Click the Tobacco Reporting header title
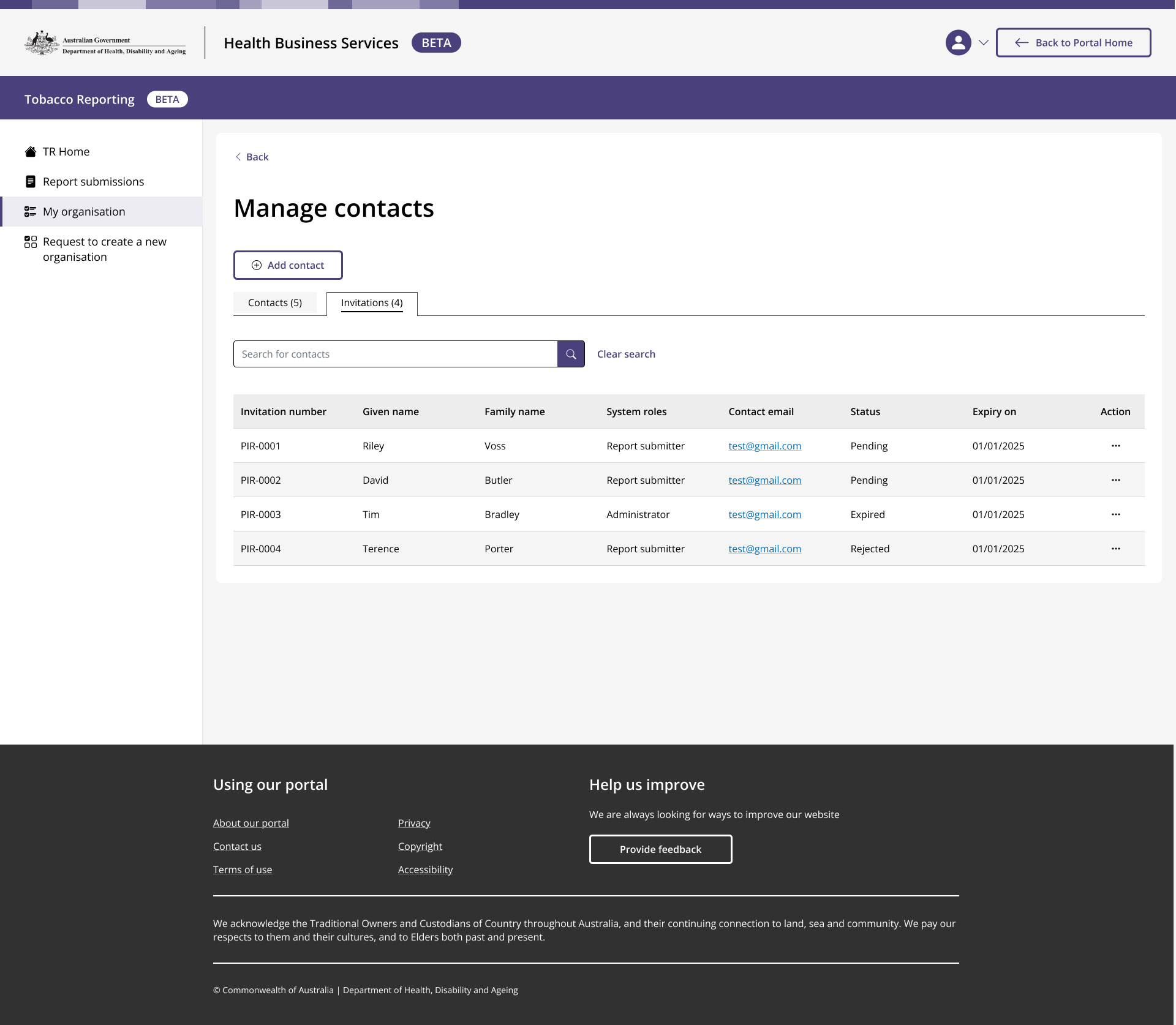Screen dimensions: 1176x1025 pos(80,99)
